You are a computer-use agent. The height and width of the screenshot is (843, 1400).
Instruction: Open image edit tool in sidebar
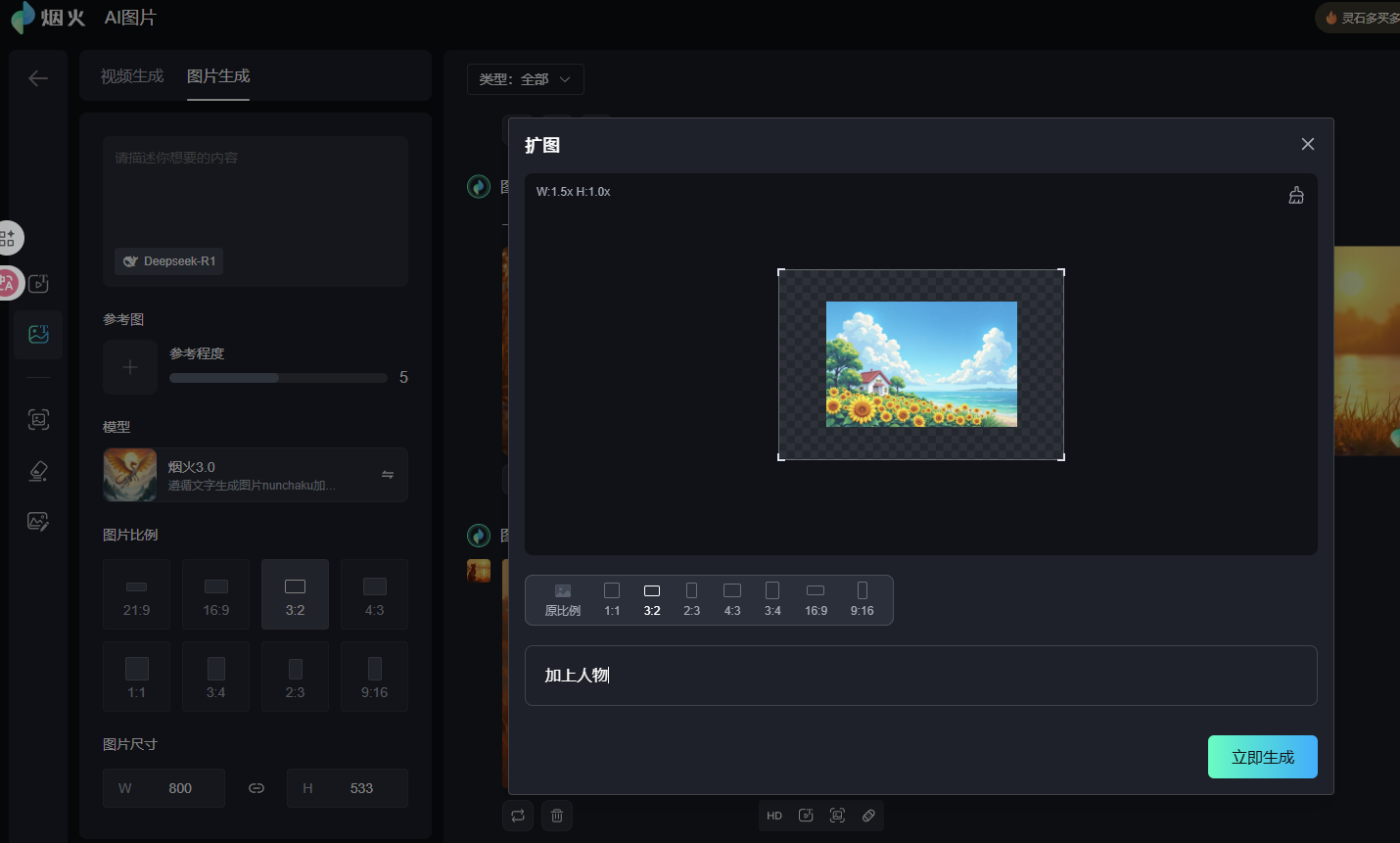click(x=38, y=522)
